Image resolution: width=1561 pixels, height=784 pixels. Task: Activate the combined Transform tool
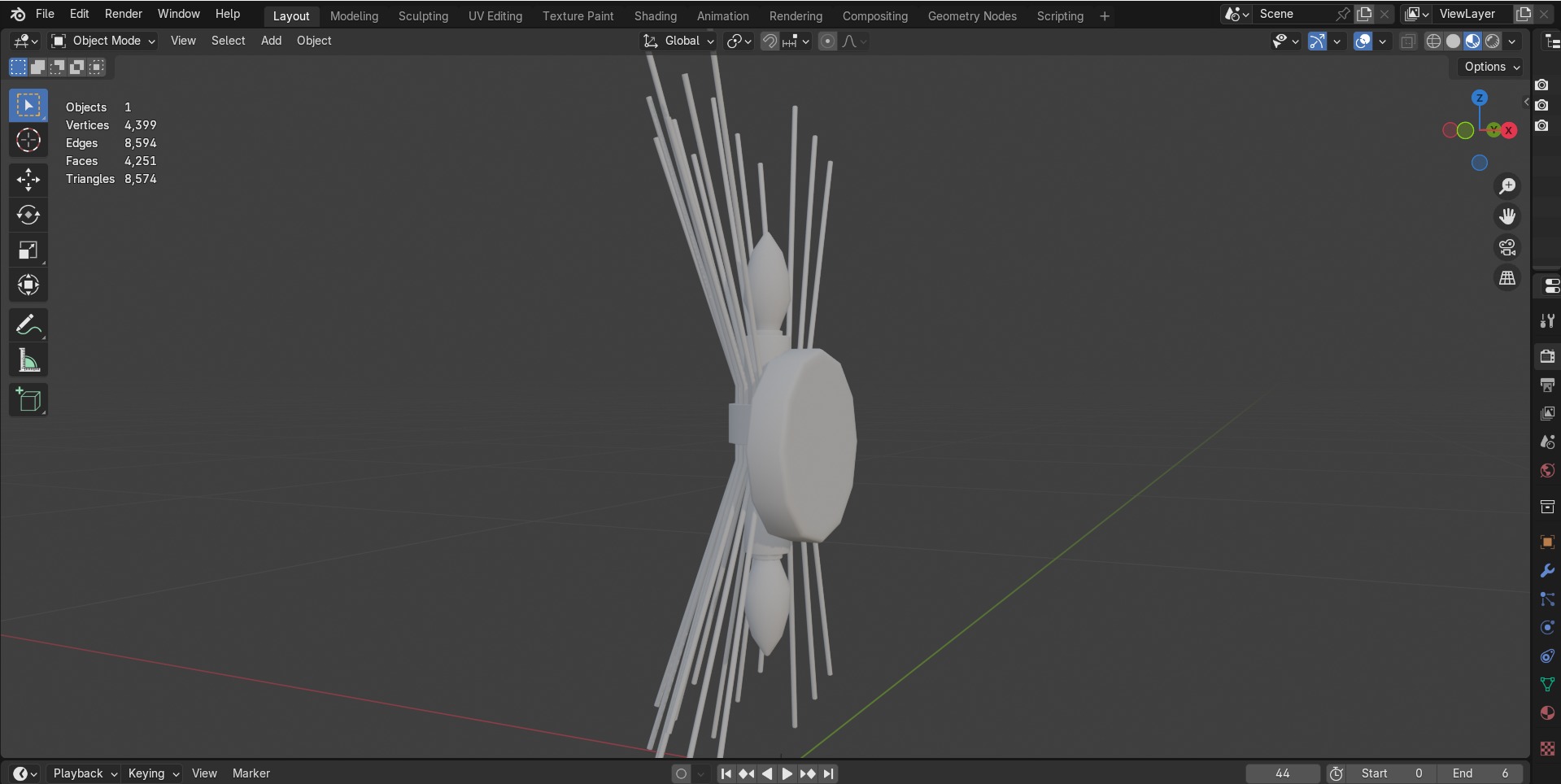[28, 285]
